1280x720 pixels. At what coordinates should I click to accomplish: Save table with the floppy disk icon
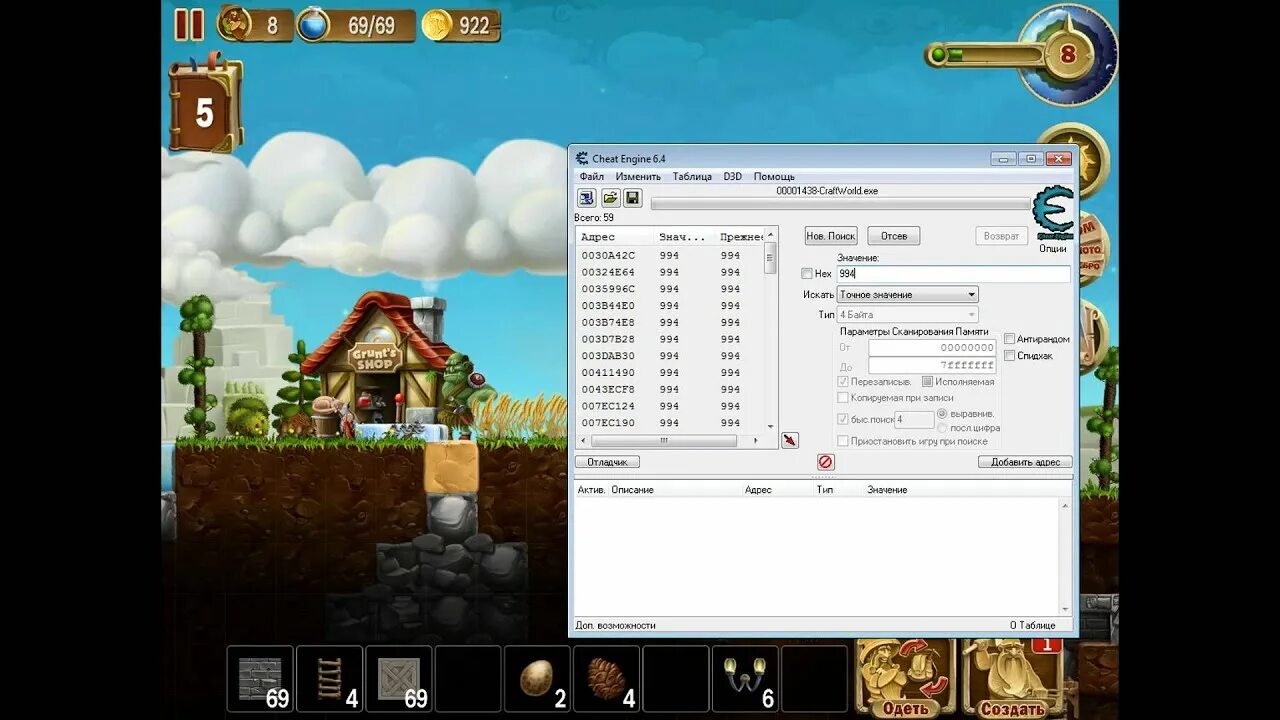tap(633, 198)
